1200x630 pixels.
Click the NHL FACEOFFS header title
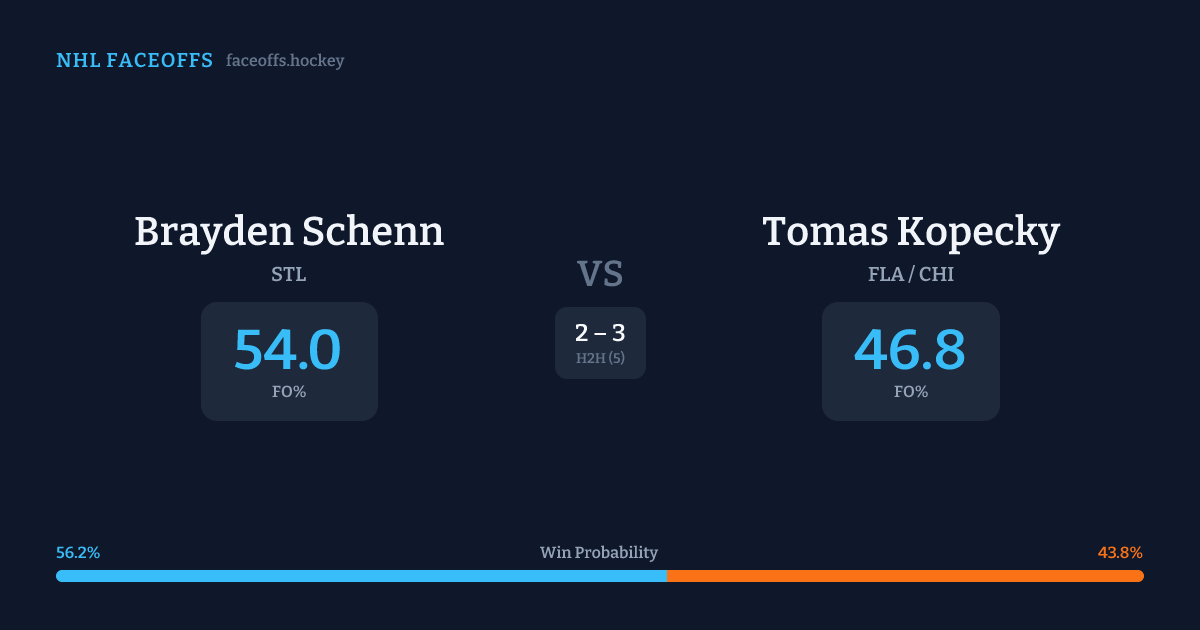tap(134, 61)
